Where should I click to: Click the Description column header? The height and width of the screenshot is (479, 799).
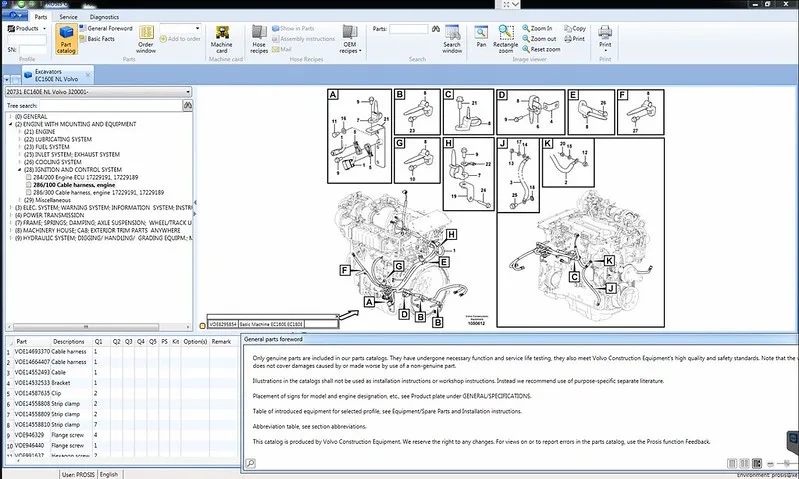click(x=68, y=341)
